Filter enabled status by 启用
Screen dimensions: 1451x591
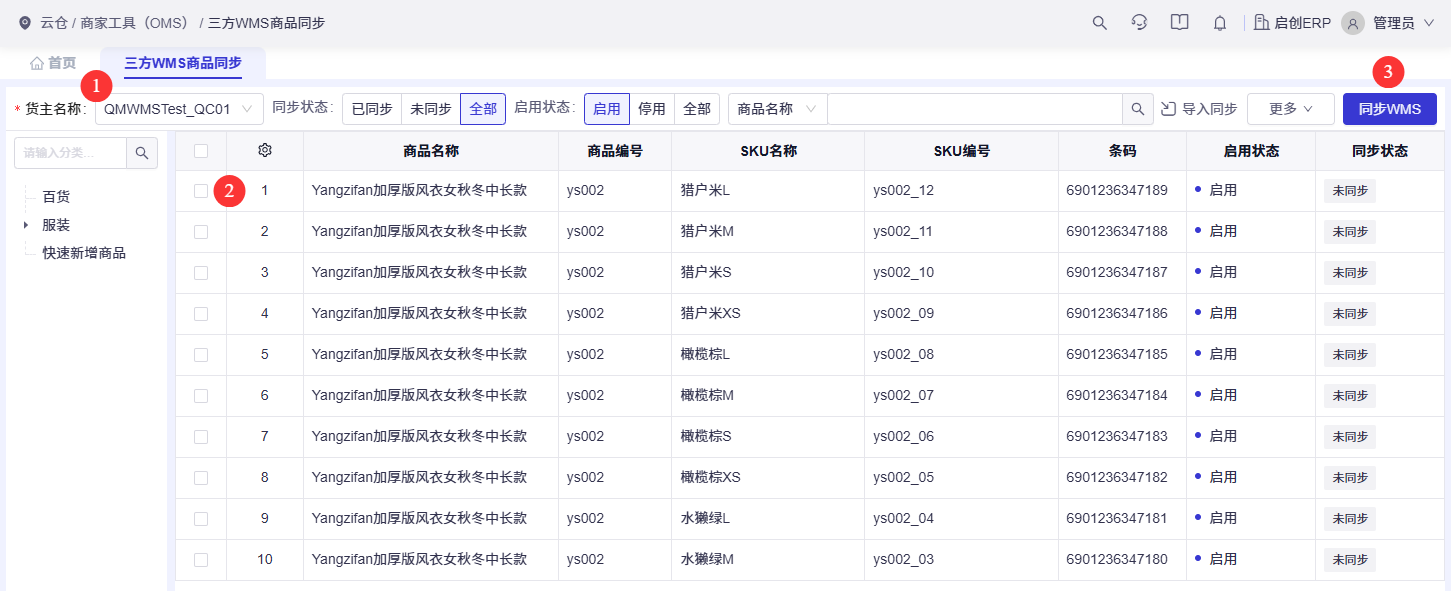pos(607,109)
